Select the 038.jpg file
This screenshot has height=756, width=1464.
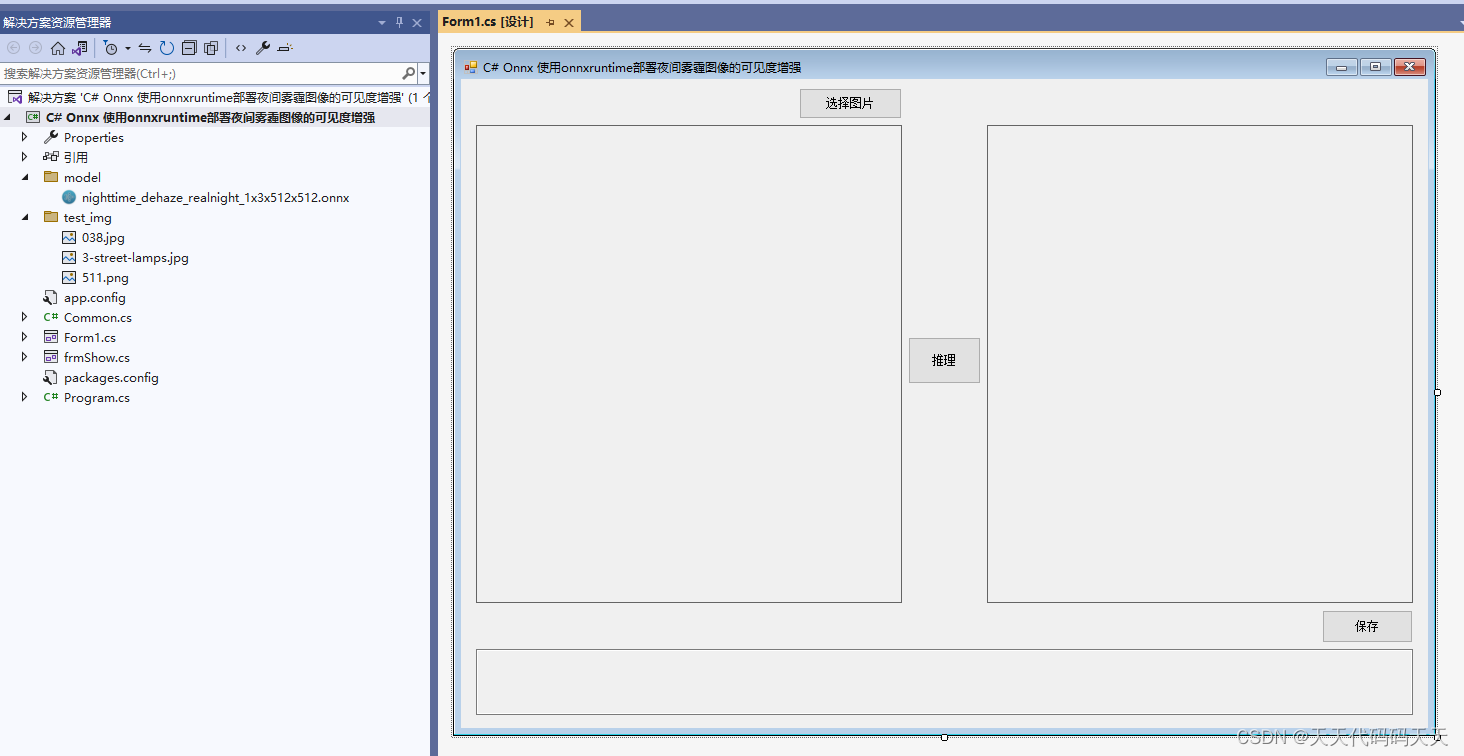(x=103, y=237)
